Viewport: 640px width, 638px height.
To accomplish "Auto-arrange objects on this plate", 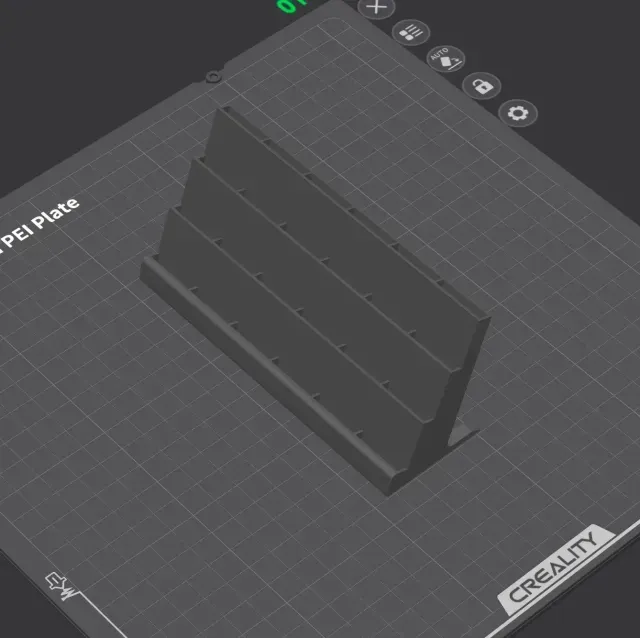I will 411,32.
